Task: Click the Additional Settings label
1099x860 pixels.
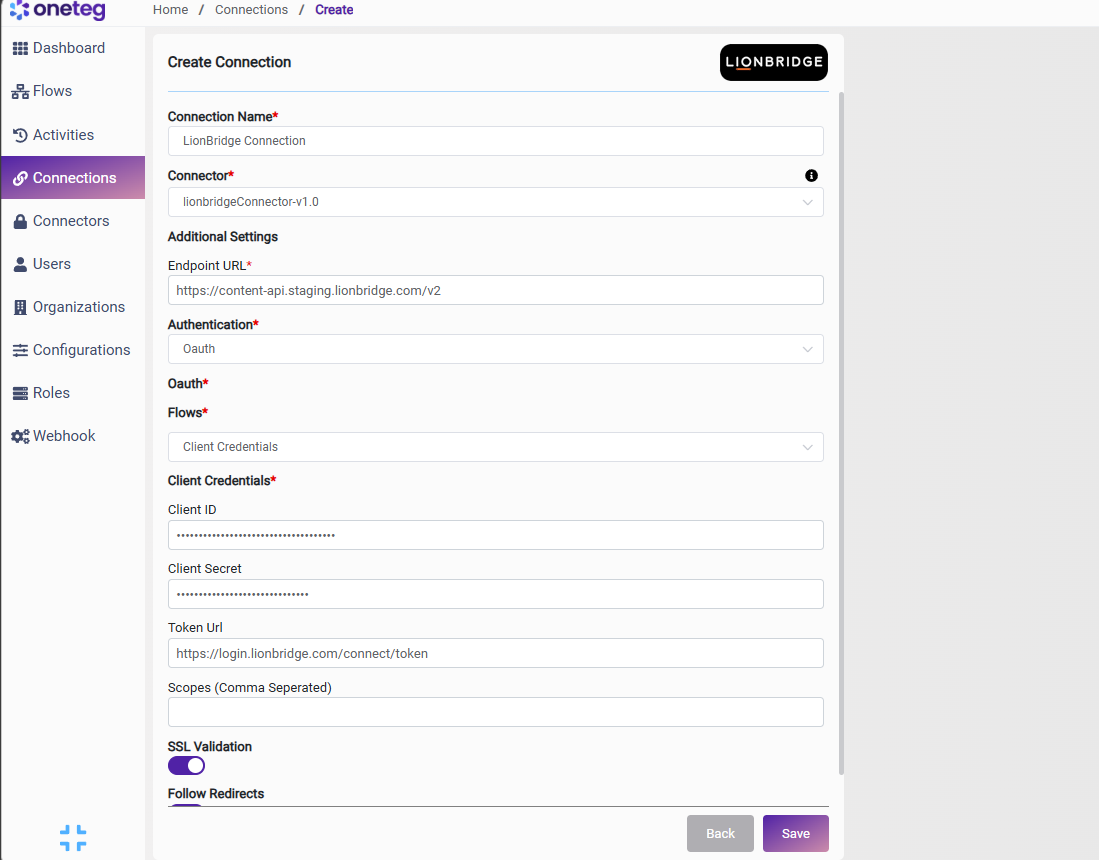Action: [x=223, y=237]
